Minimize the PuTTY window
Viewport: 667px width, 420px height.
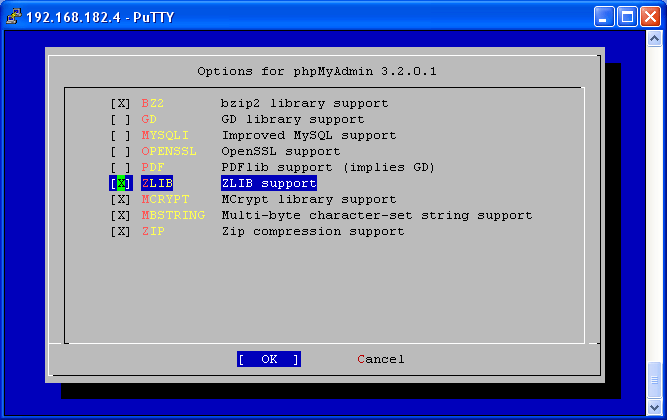point(604,17)
